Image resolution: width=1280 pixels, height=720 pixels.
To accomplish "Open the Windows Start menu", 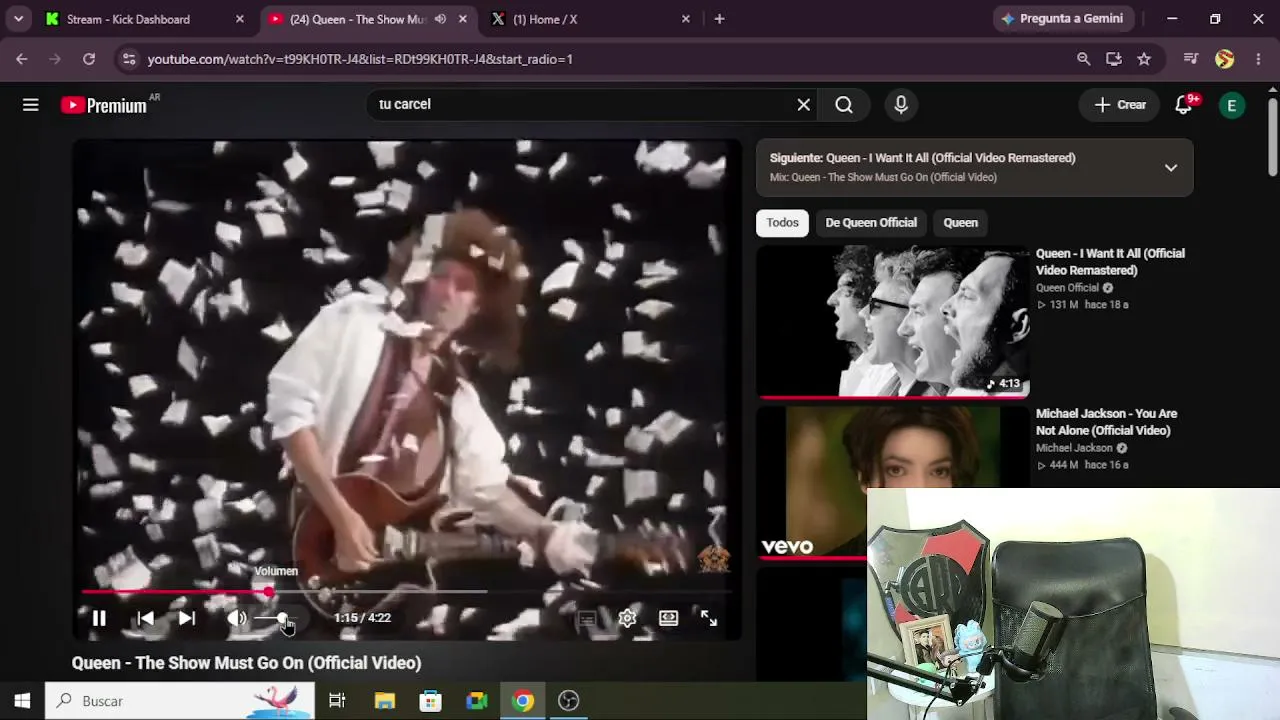I will [x=22, y=701].
